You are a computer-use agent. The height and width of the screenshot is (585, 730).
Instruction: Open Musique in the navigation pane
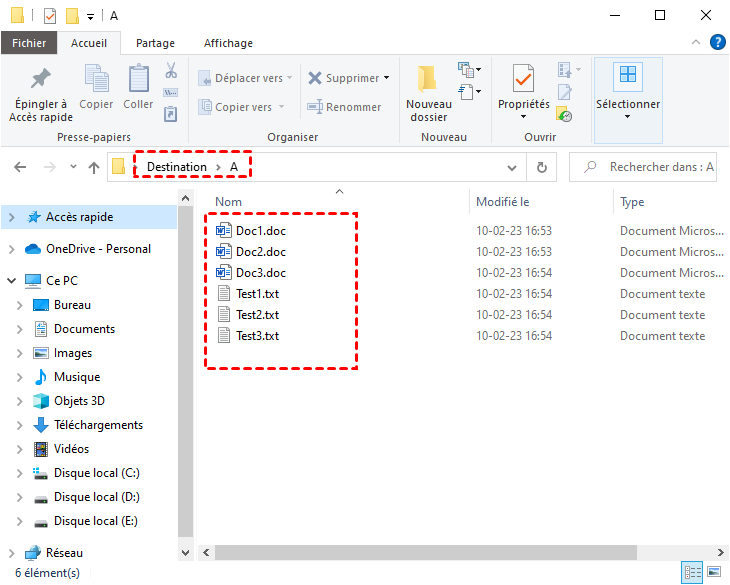click(77, 377)
